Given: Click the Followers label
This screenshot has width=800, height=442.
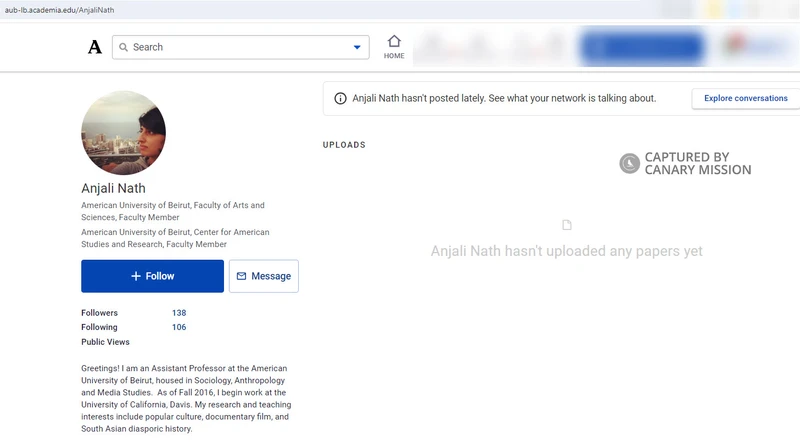Looking at the screenshot, I should [99, 313].
